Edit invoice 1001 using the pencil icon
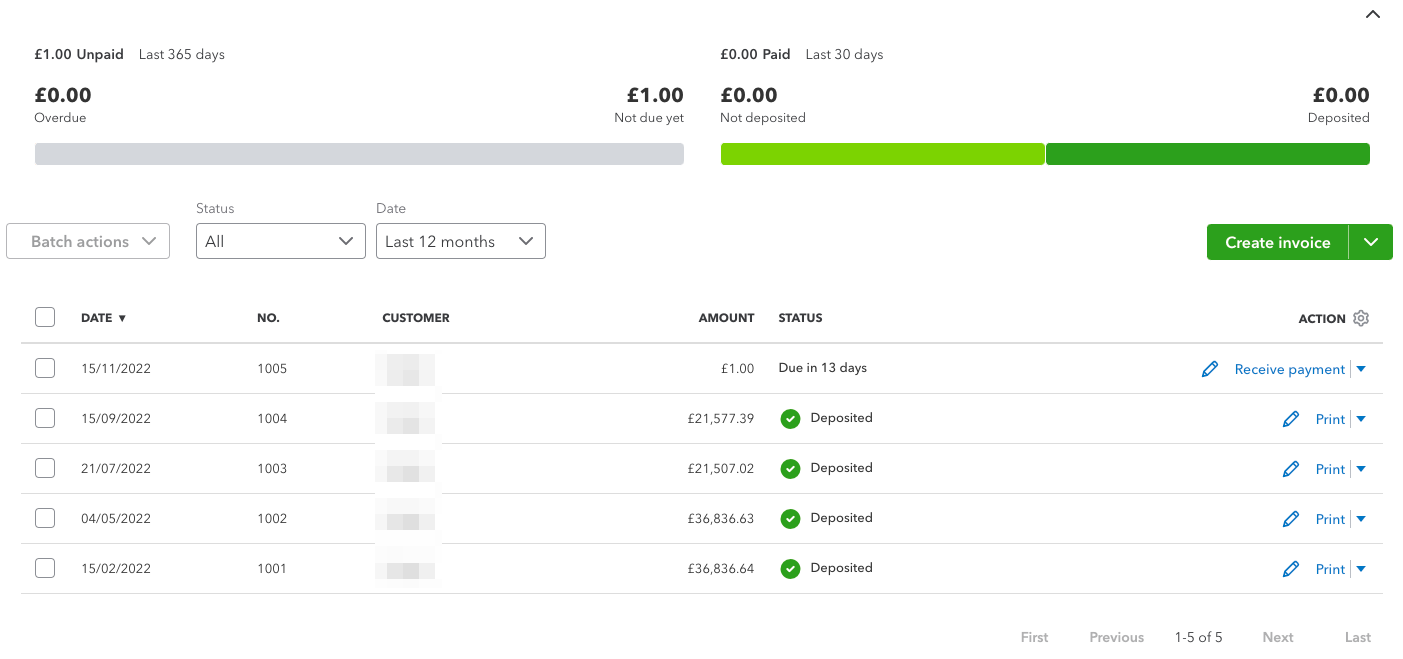Screen dimensions: 1403x659 tap(1290, 568)
